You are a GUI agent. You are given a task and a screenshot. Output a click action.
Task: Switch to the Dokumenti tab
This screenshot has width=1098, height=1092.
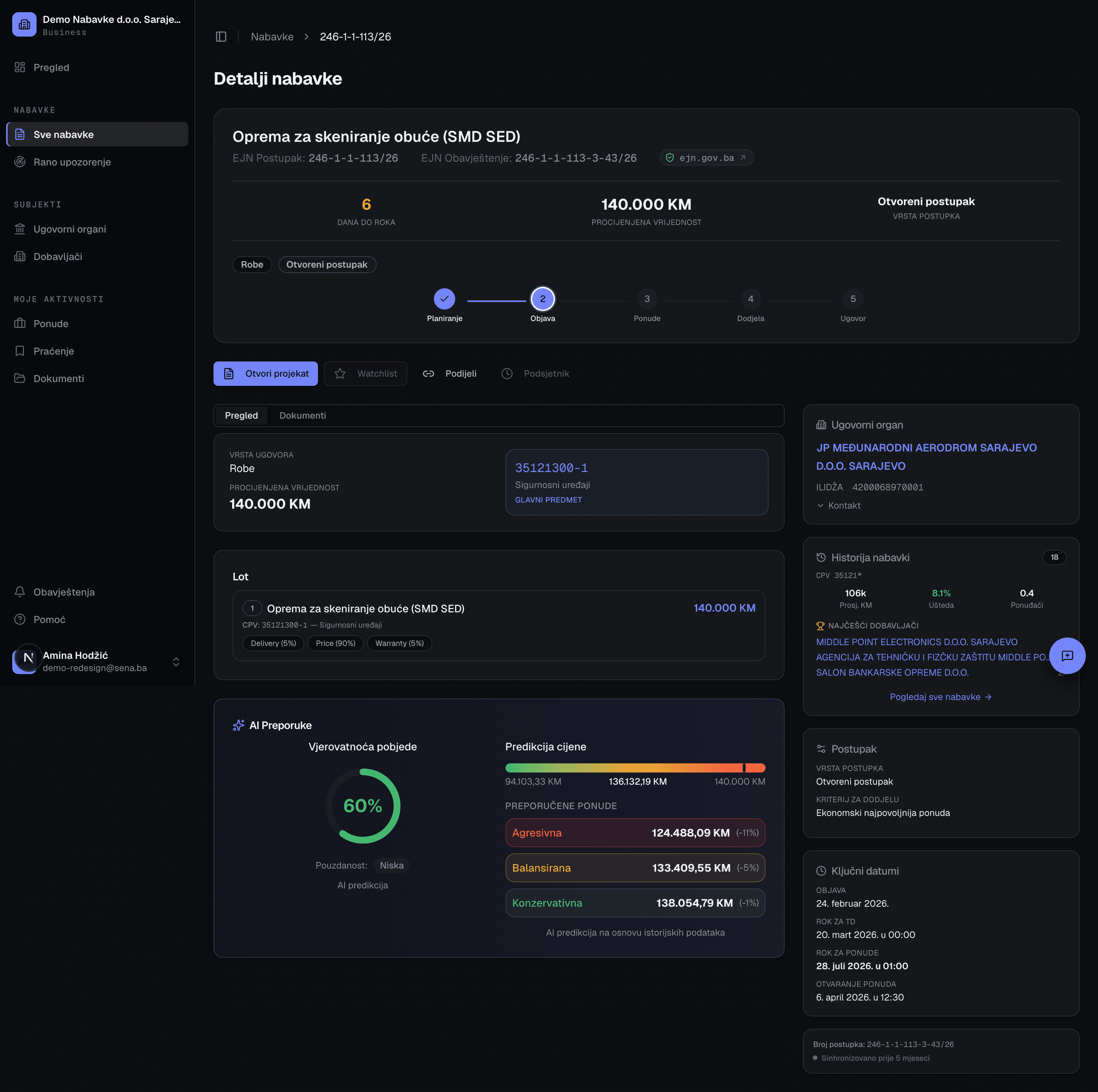[302, 416]
